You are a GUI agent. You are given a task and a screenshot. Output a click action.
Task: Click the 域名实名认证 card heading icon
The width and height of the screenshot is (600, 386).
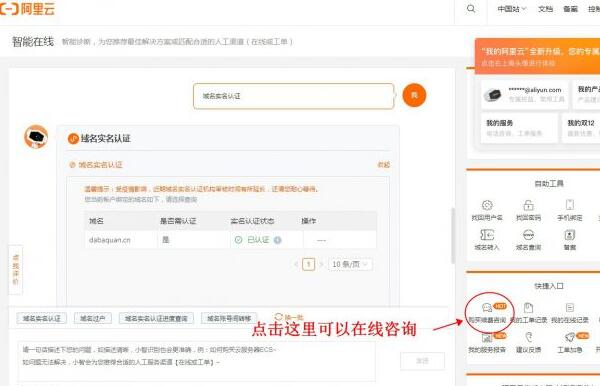coord(73,138)
